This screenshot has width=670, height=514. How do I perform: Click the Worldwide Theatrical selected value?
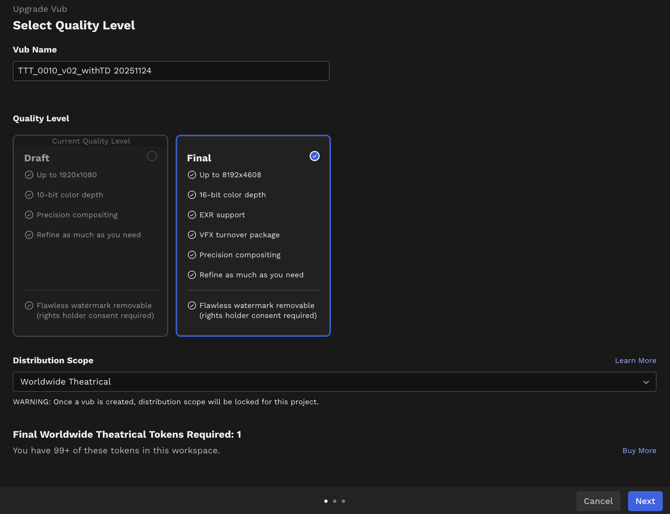click(x=66, y=382)
